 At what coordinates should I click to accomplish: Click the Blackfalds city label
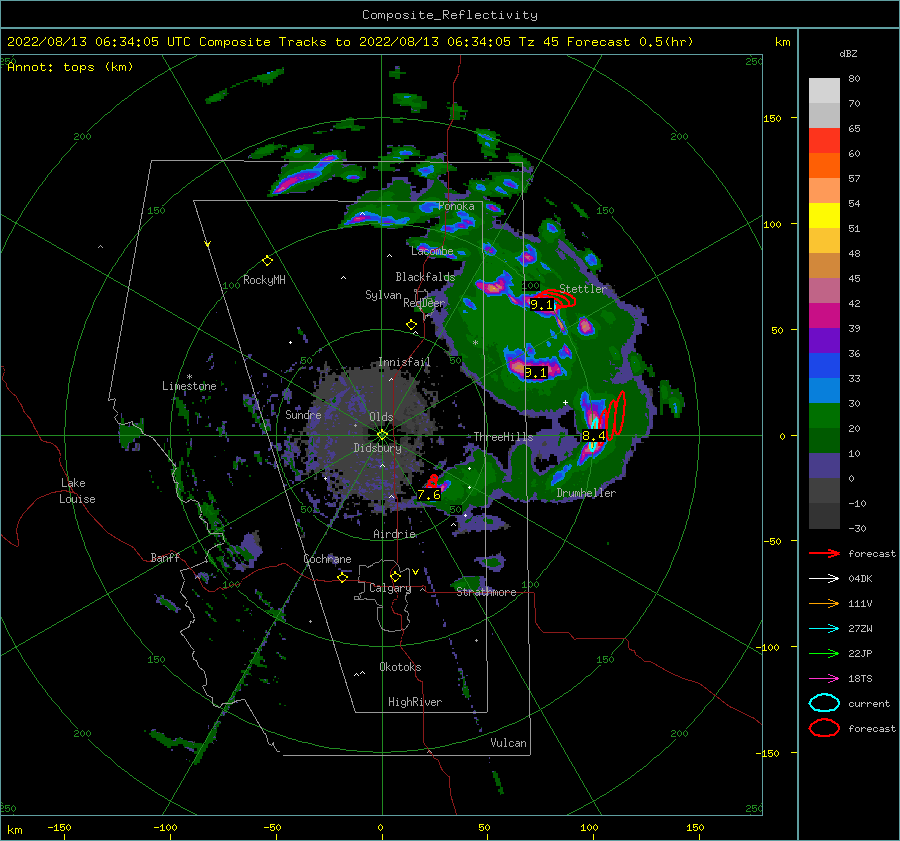[425, 277]
